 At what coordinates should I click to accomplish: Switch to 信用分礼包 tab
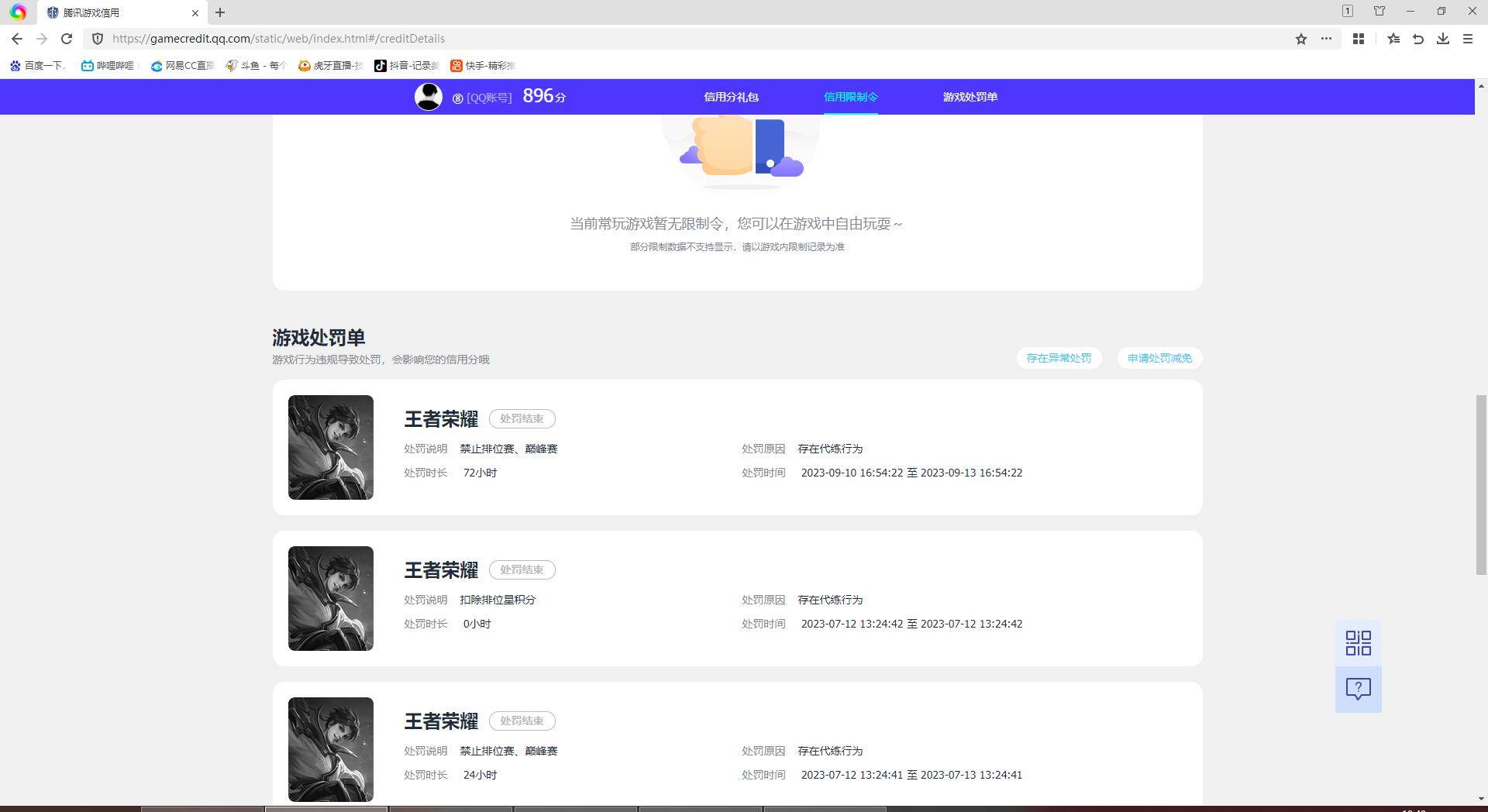click(x=731, y=97)
